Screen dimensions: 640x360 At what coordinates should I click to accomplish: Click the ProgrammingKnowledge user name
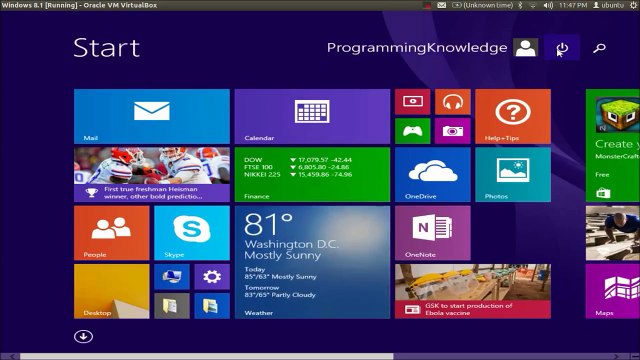(x=417, y=48)
